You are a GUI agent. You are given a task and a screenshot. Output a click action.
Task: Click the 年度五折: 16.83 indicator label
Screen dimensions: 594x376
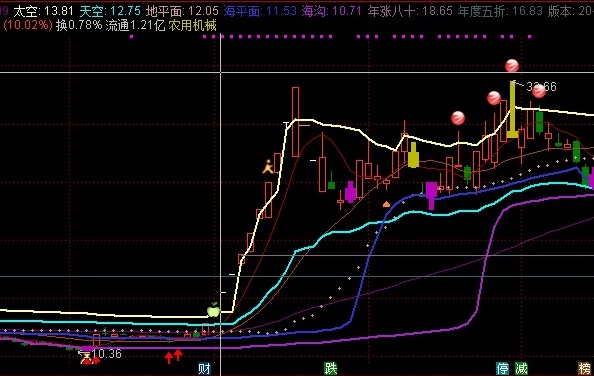coord(500,11)
